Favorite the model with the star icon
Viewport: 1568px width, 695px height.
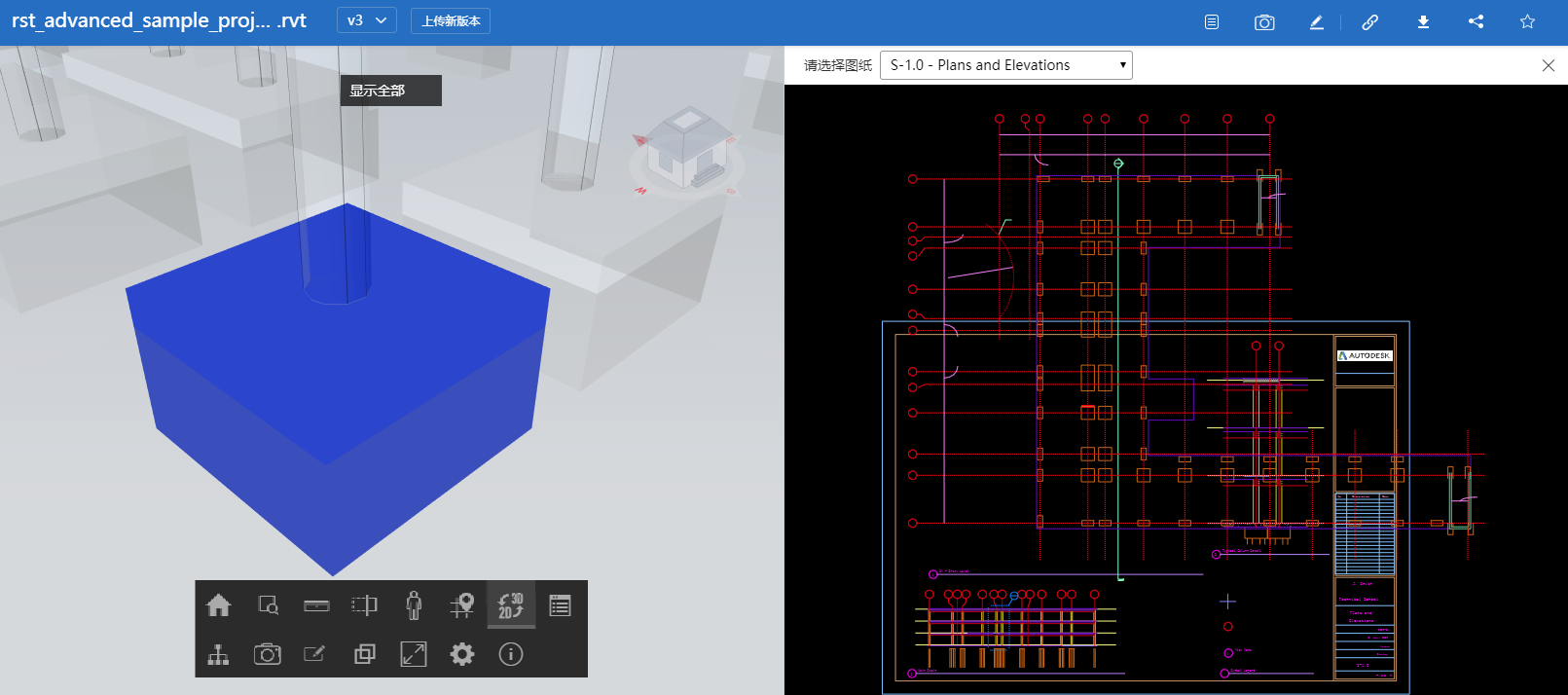click(x=1527, y=21)
